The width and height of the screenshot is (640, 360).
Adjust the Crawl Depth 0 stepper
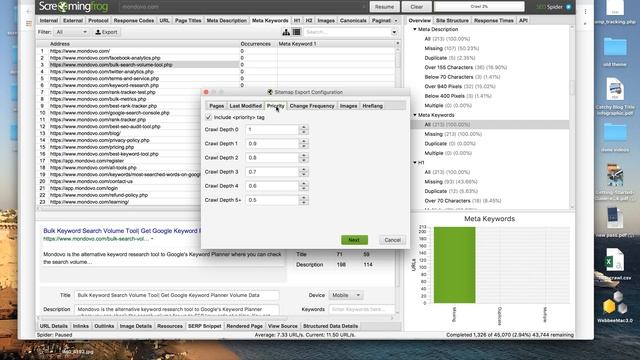pos(303,129)
